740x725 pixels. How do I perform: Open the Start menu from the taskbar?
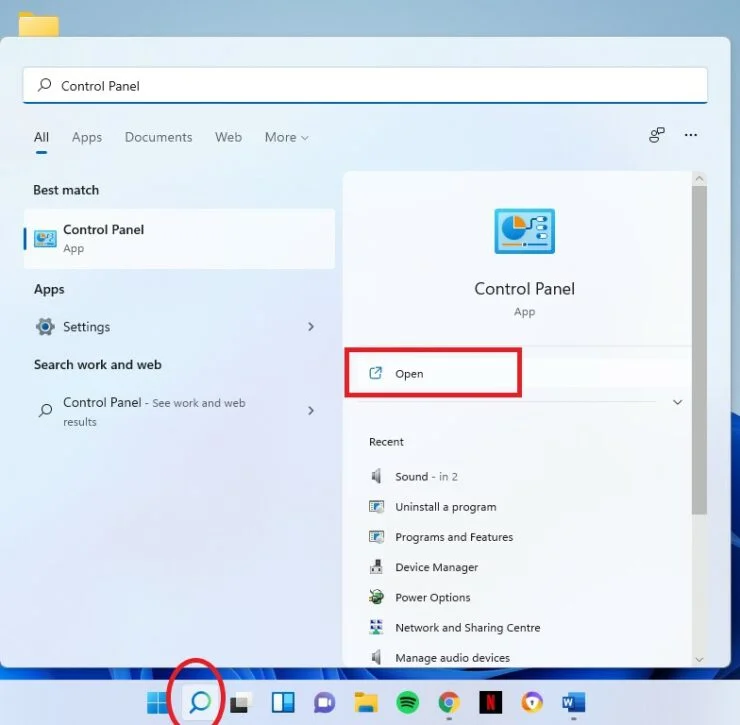tap(157, 702)
